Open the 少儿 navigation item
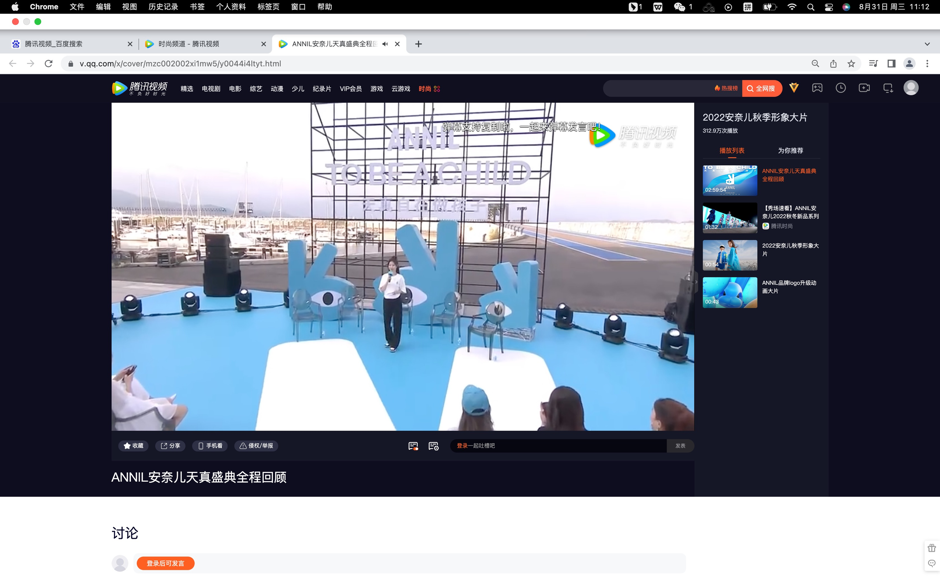This screenshot has height=588, width=940. pyautogui.click(x=298, y=89)
